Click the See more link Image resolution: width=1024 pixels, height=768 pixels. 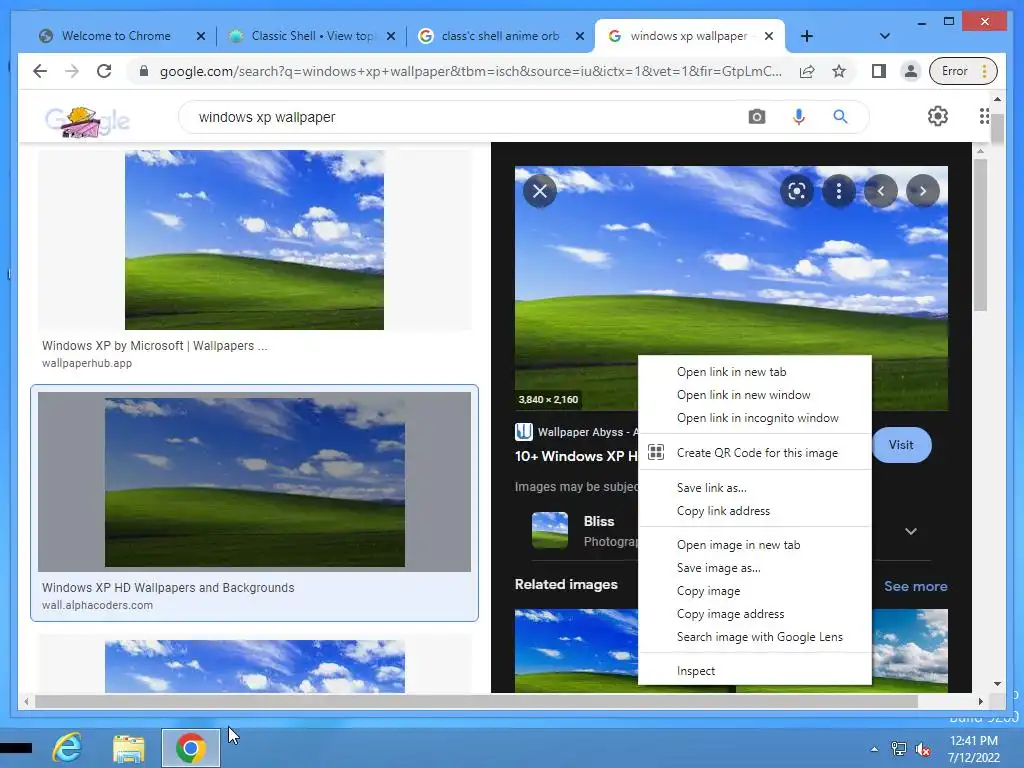pos(916,586)
